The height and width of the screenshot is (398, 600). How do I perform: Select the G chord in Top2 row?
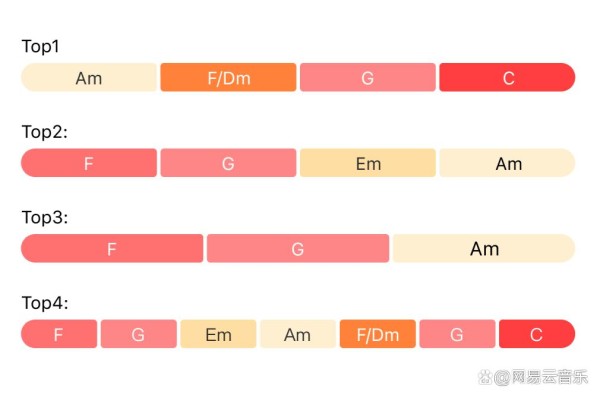point(228,163)
